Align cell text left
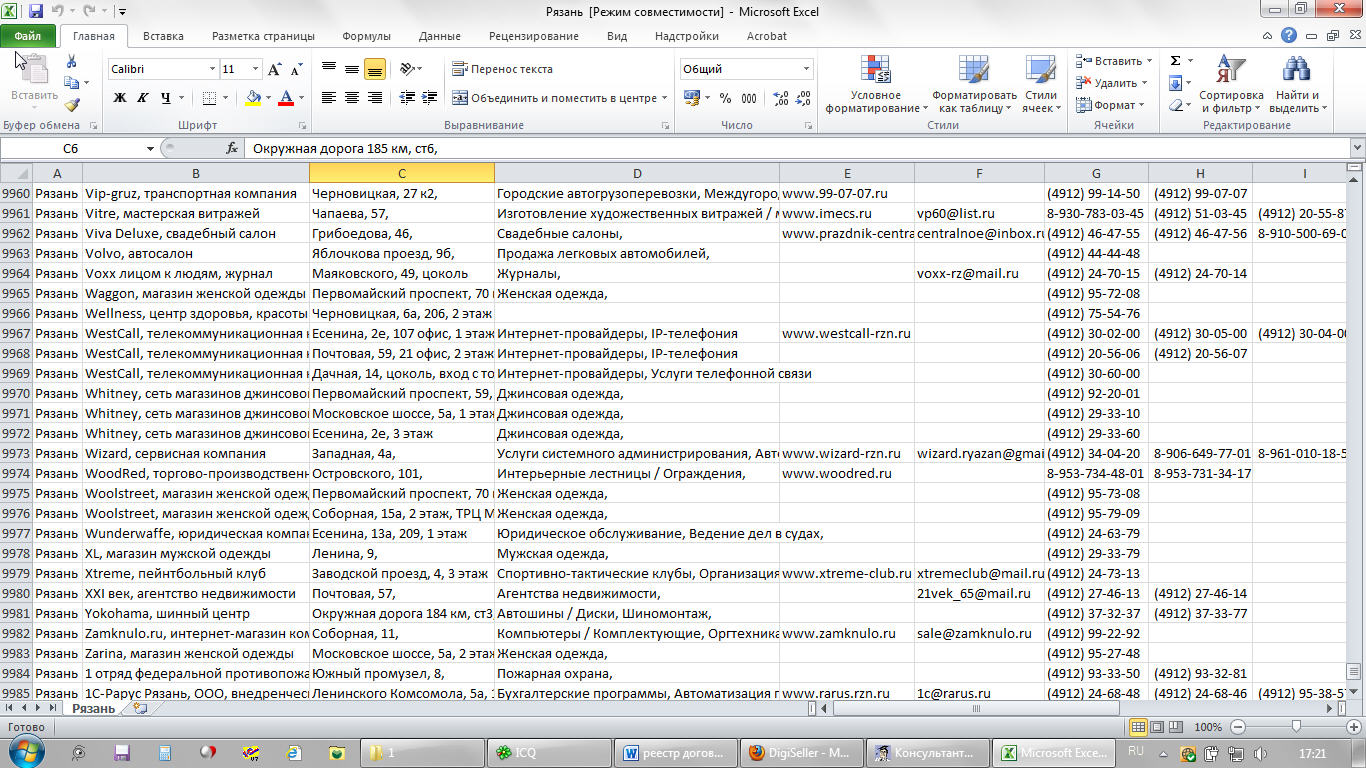The image size is (1366, 768). (329, 98)
